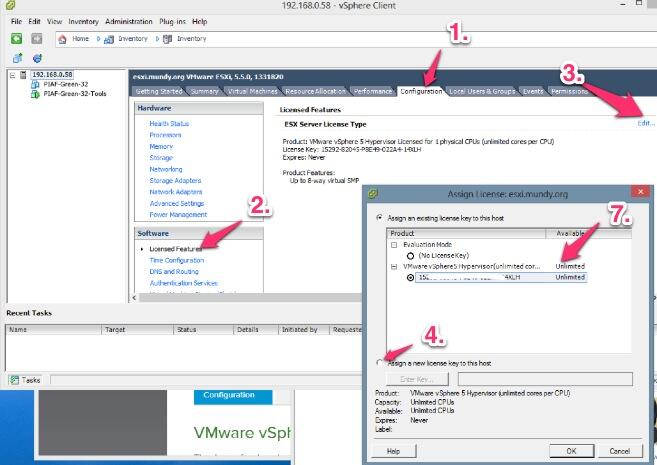This screenshot has width=657, height=465.
Task: Open the Plug-ins menu
Action: 172,21
